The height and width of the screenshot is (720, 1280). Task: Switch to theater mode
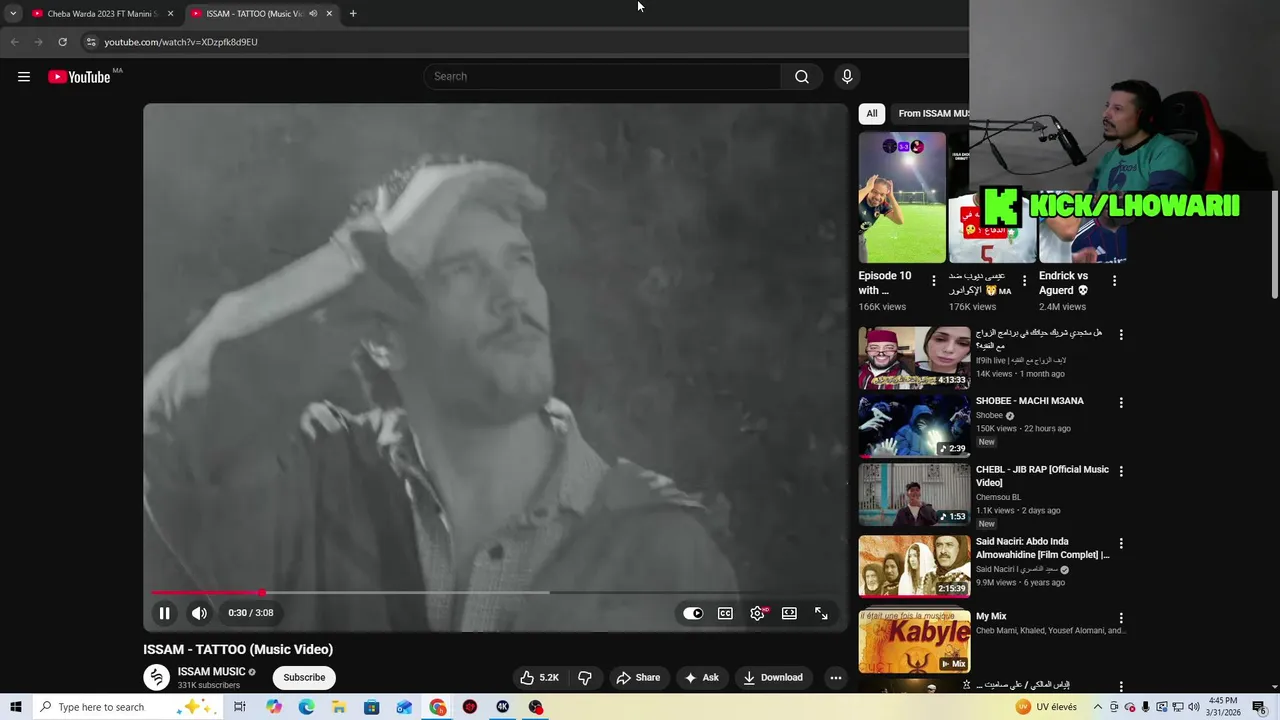pyautogui.click(x=789, y=613)
